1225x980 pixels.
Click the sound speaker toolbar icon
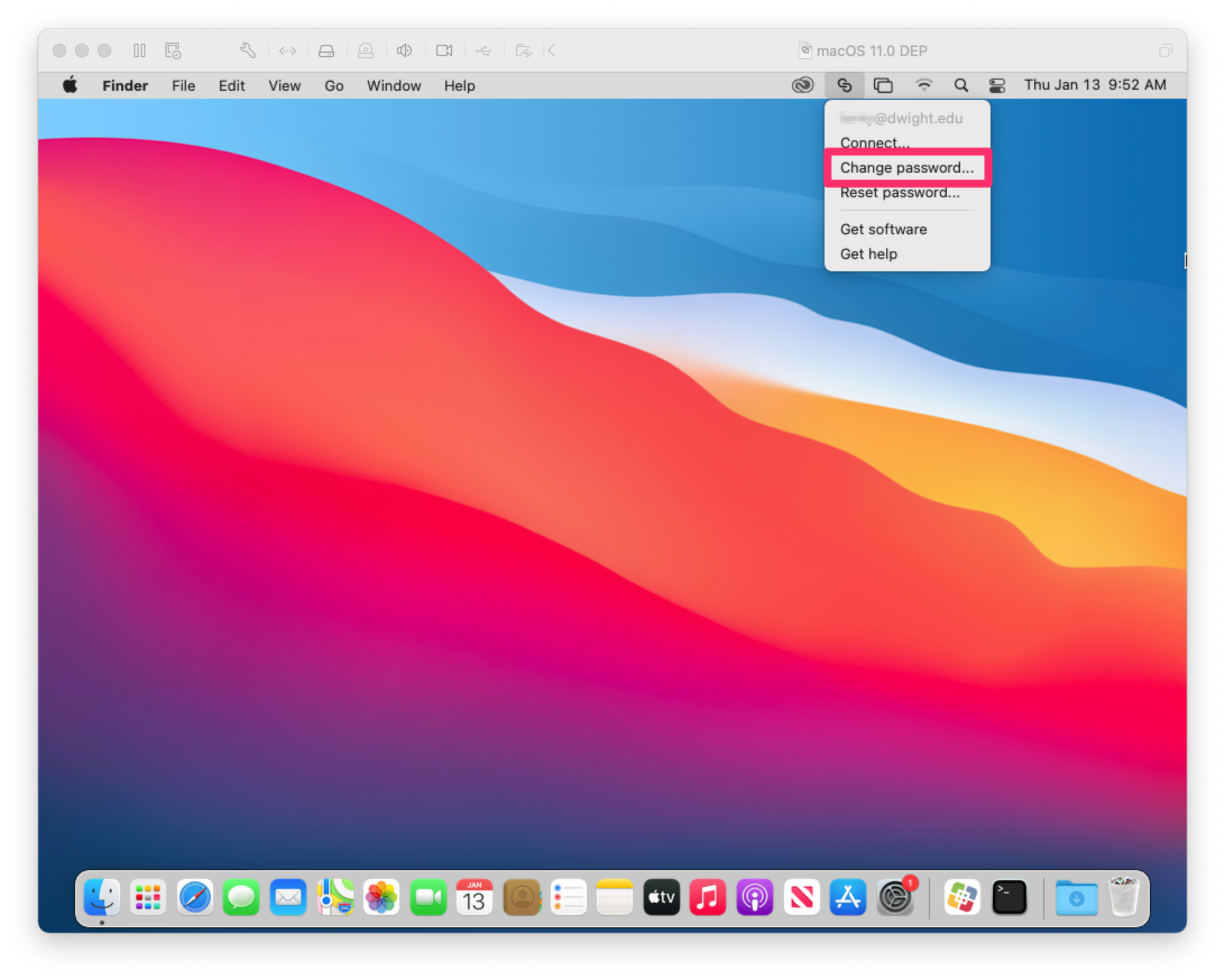pyautogui.click(x=404, y=50)
